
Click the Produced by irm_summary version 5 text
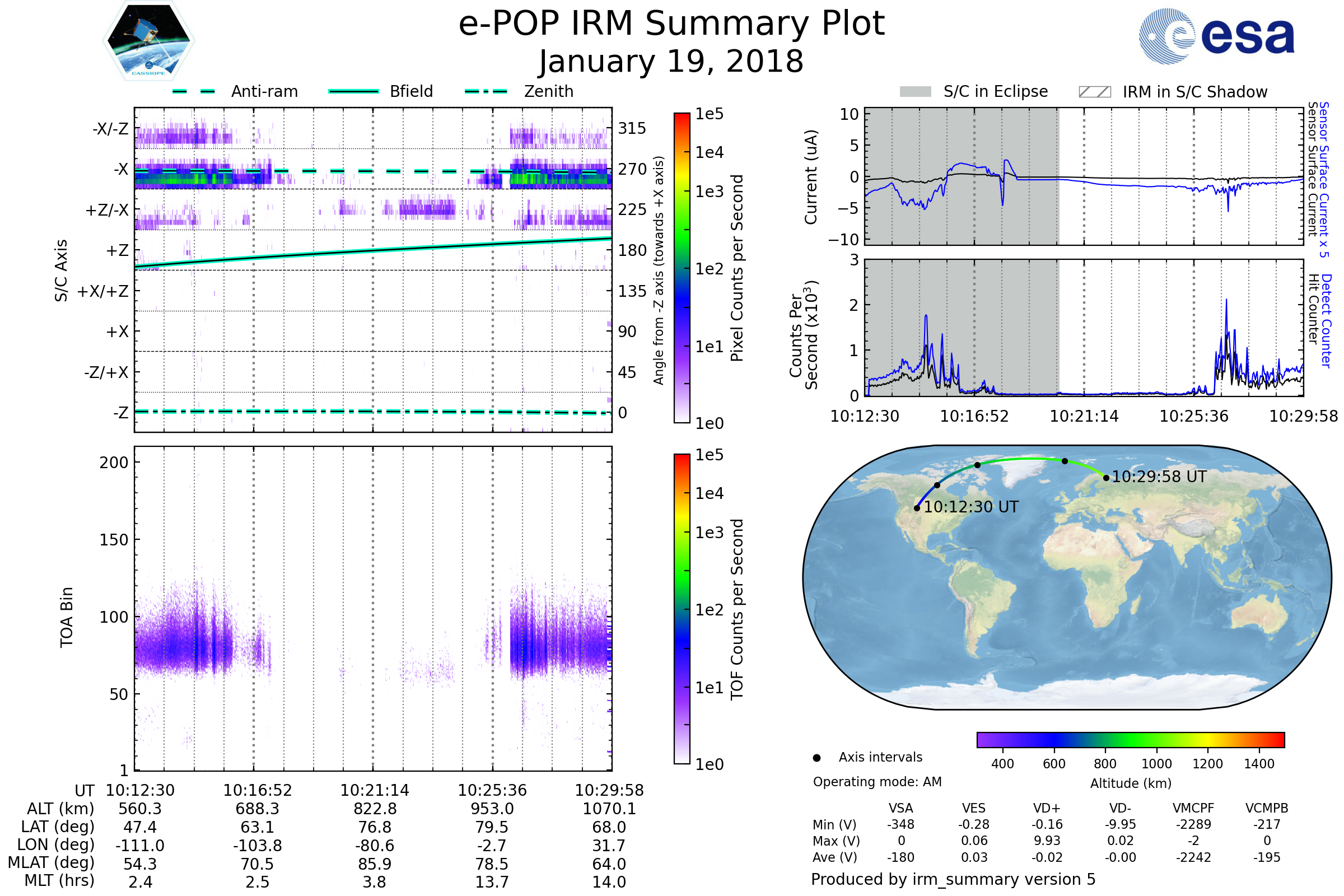[953, 879]
